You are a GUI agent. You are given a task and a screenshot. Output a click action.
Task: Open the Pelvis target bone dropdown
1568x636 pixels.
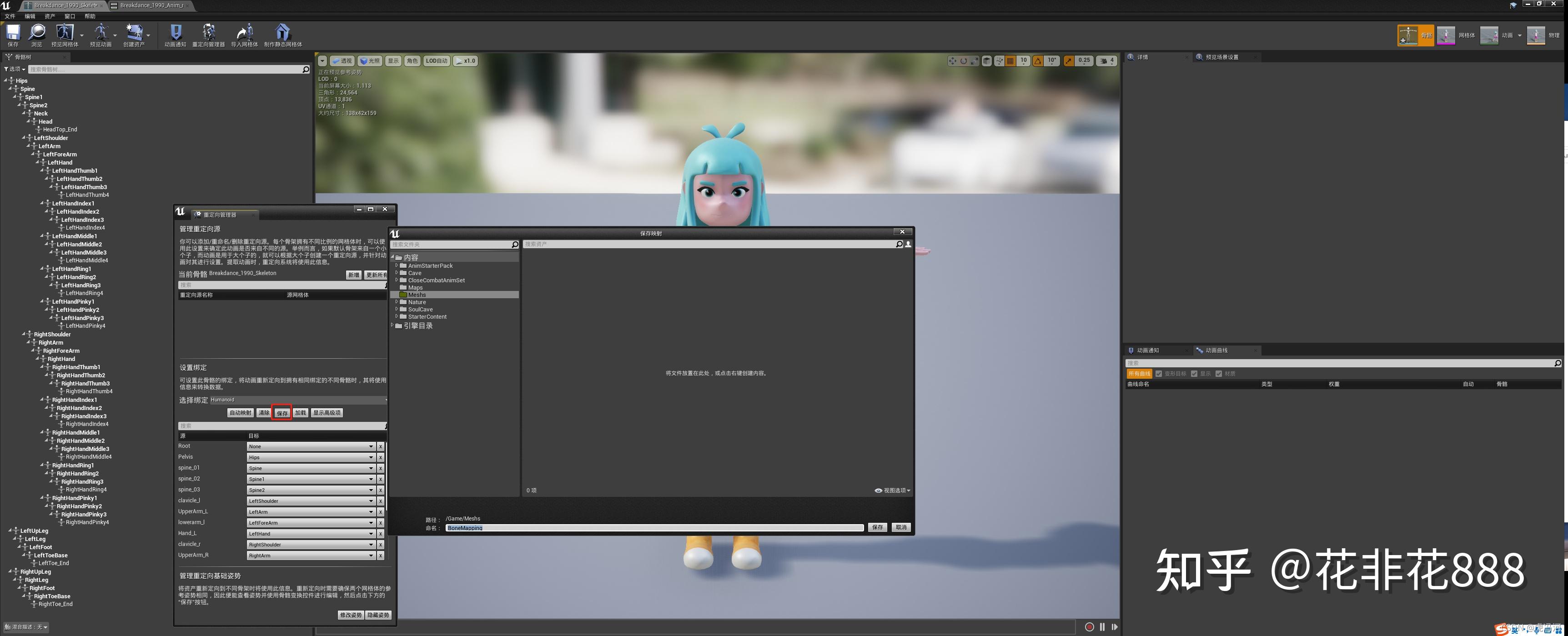point(311,457)
